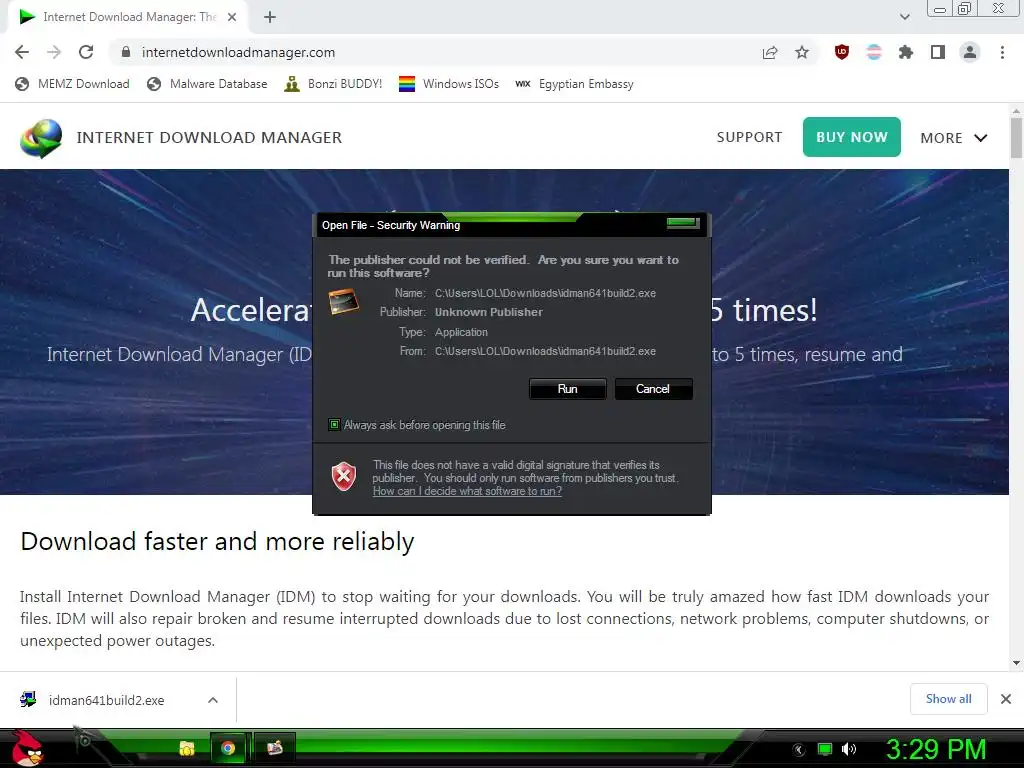Screen dimensions: 1024x768
Task: Open the Windows ISOs bookmark
Action: click(x=449, y=84)
